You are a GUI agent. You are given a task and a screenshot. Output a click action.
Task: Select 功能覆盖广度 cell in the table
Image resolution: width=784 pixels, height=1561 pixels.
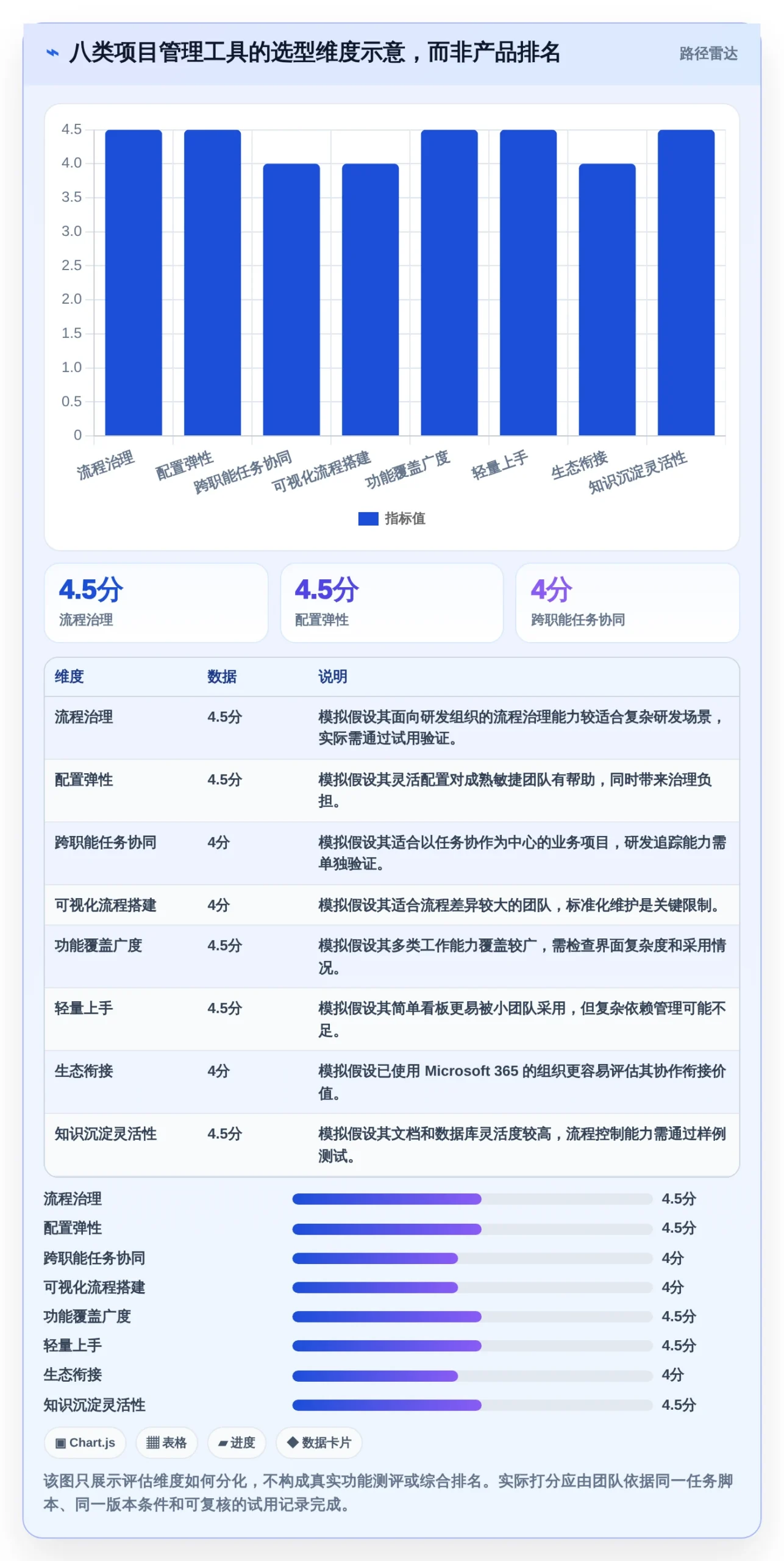click(98, 945)
